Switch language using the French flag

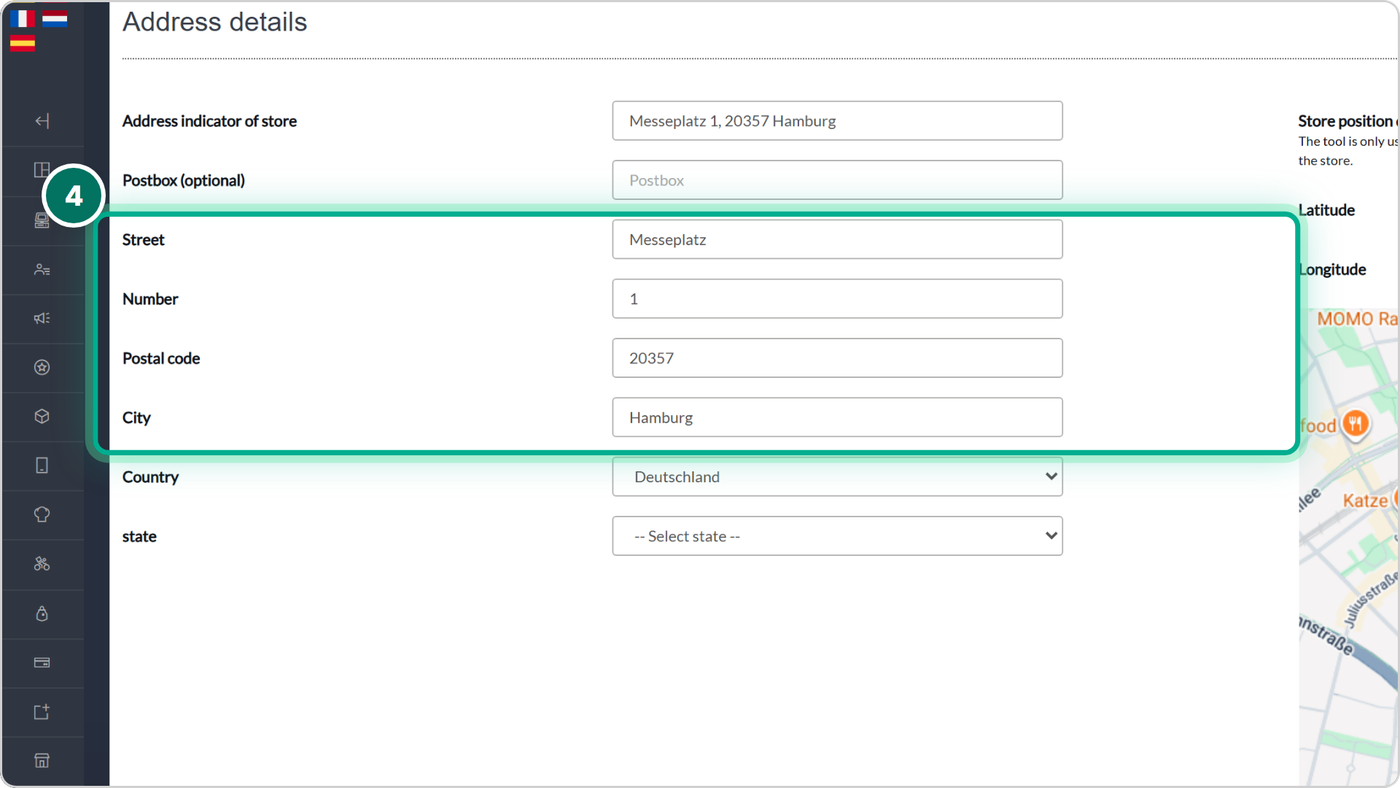pos(23,18)
